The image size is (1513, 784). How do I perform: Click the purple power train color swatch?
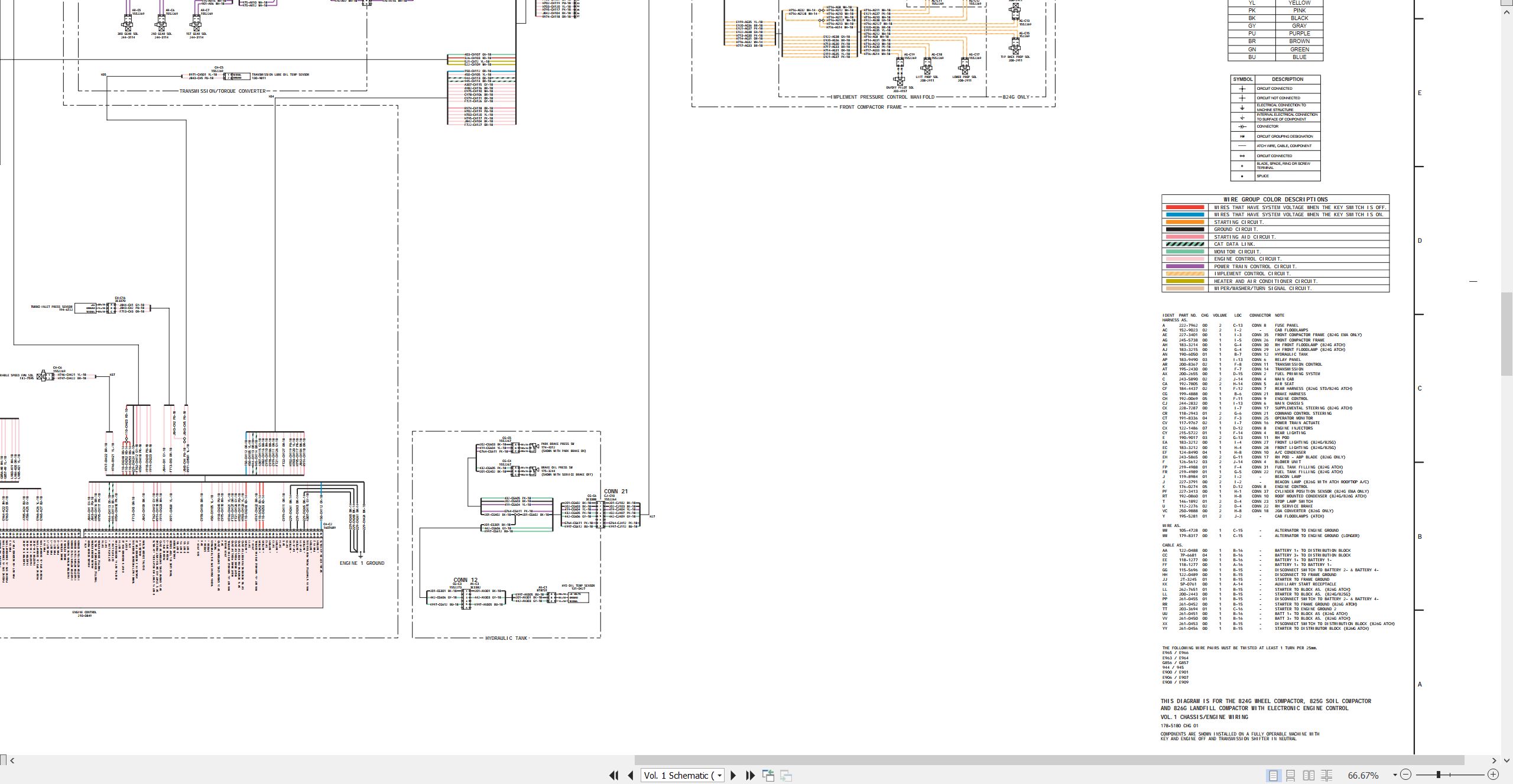click(1184, 266)
